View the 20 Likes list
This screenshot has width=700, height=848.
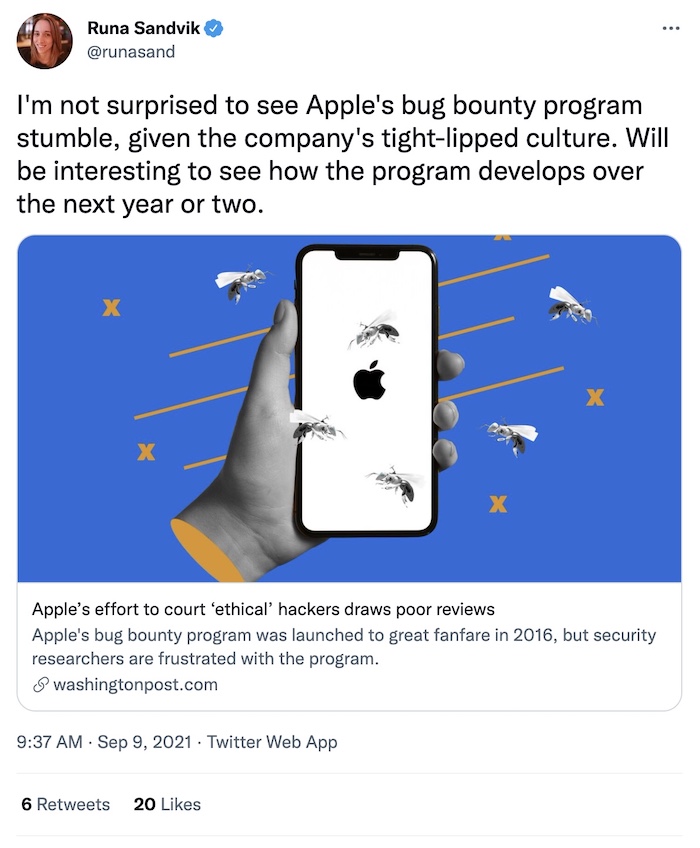pos(170,804)
